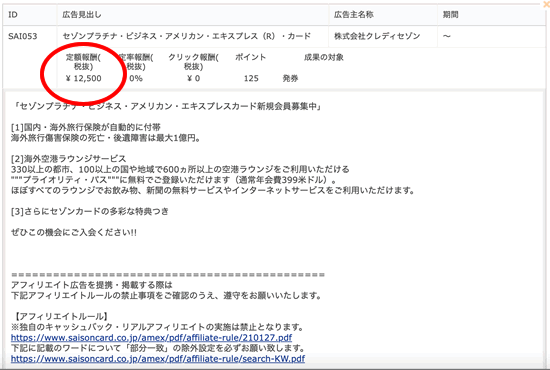Click the ポイント label
The height and width of the screenshot is (370, 550).
click(250, 57)
